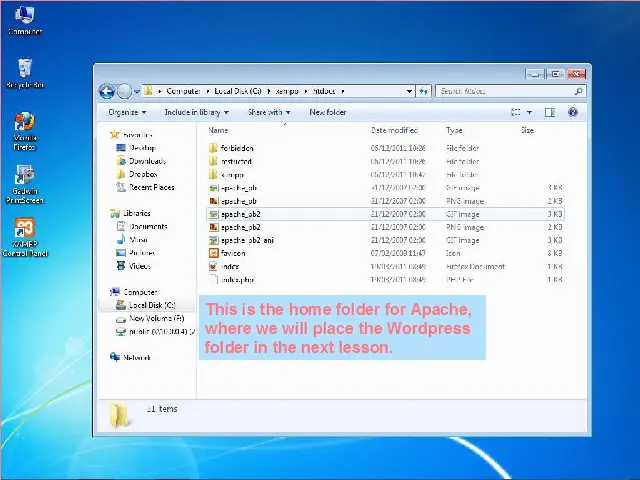Select Computer in the address breadcrumb
The width and height of the screenshot is (640, 480).
(183, 91)
